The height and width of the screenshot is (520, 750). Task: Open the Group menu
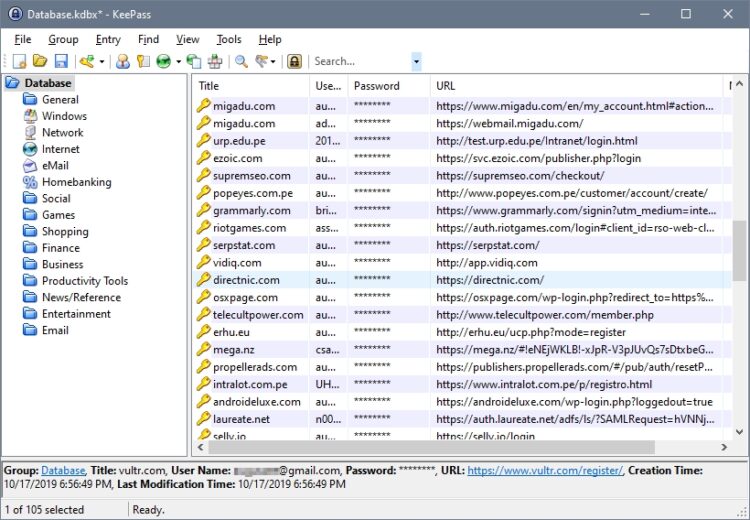click(63, 39)
